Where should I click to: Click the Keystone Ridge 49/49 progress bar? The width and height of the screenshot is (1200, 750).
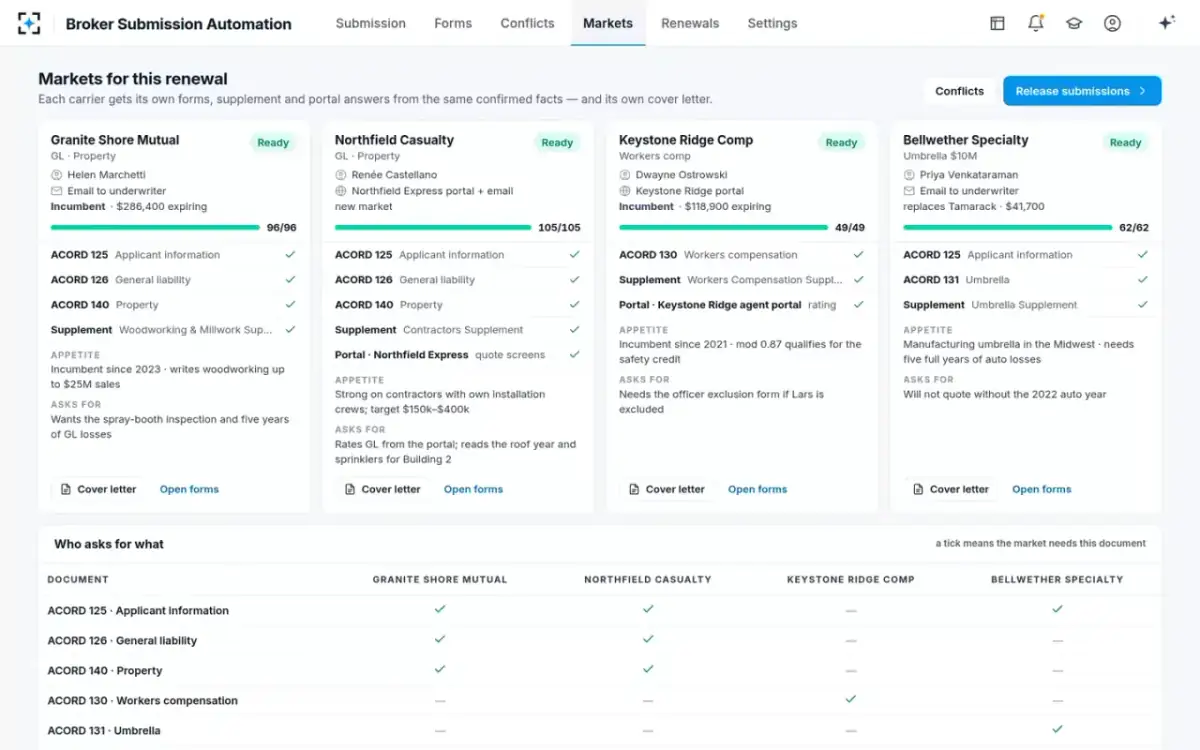[x=723, y=227]
